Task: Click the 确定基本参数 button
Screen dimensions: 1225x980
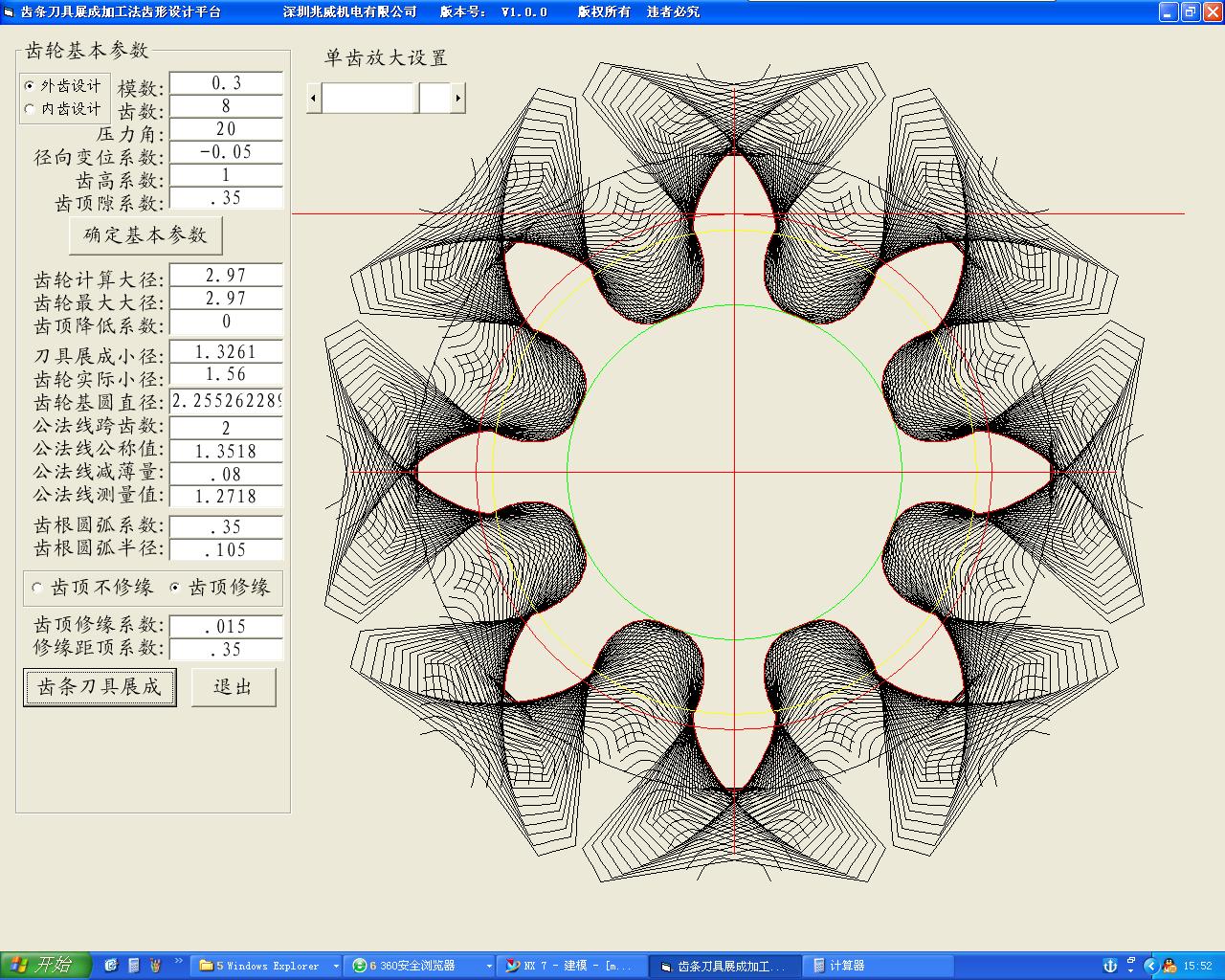Action: pos(146,234)
